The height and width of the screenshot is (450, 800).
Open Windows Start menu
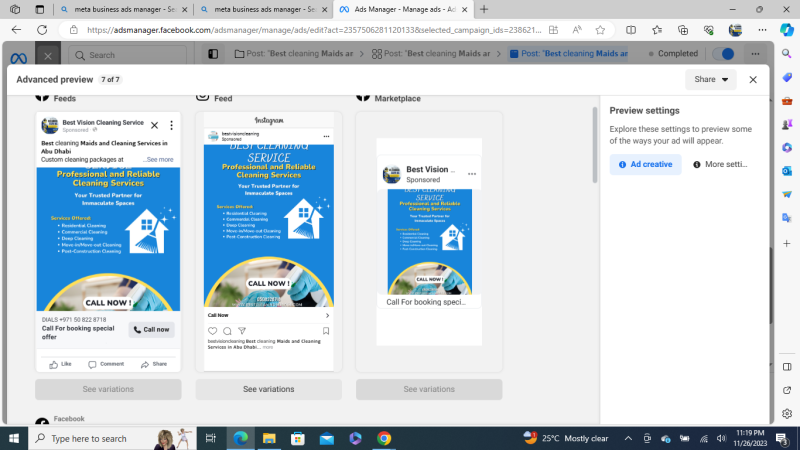(14, 438)
